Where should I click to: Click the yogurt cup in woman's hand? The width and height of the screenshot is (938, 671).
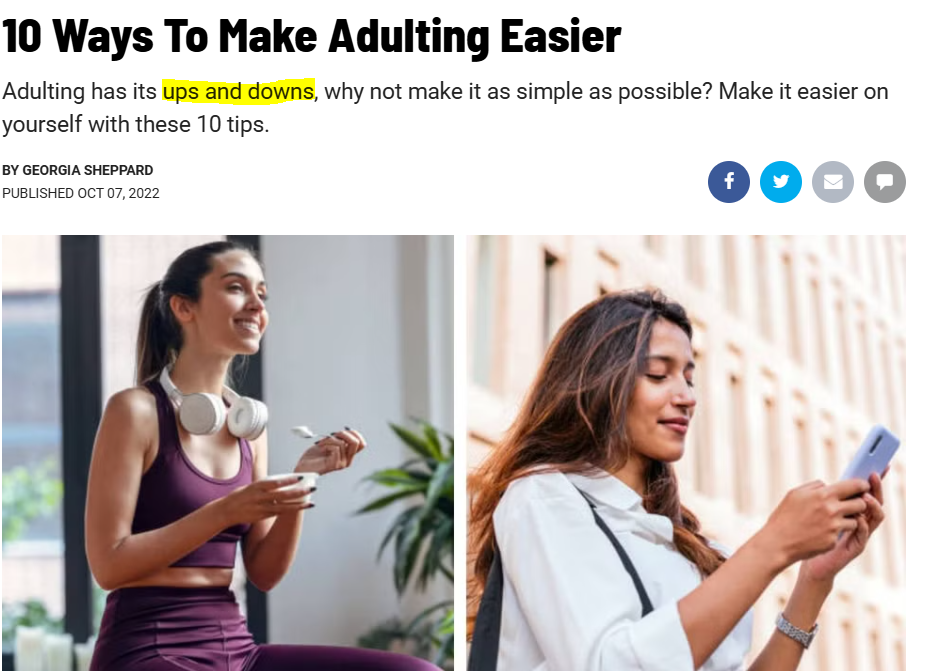(x=294, y=483)
